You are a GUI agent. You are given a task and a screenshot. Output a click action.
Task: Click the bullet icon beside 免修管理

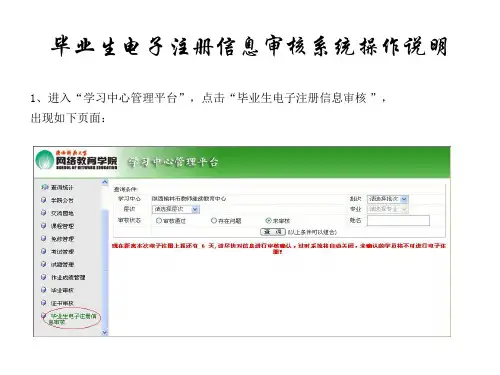pos(43,238)
